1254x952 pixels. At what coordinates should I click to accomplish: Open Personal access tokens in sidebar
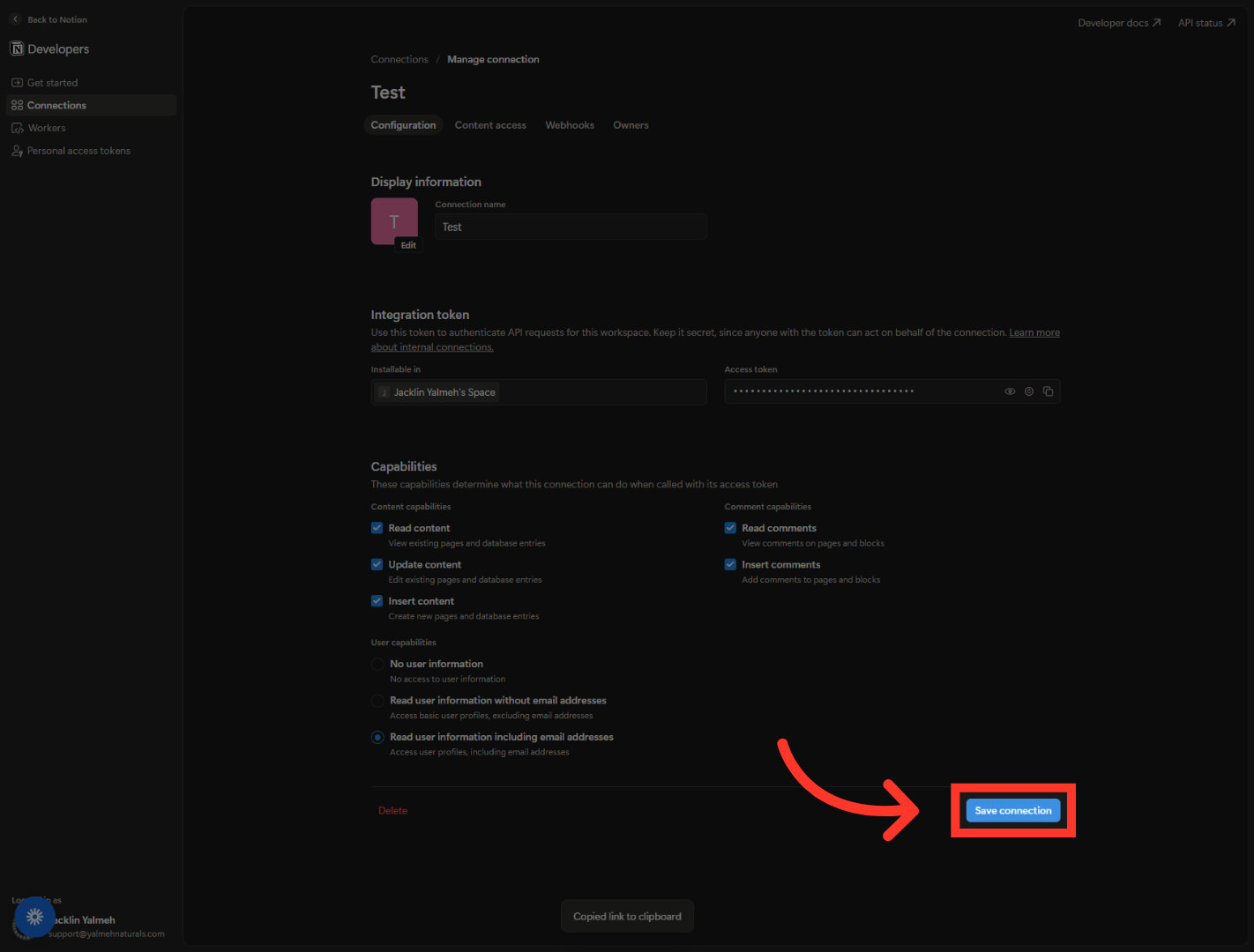[78, 152]
